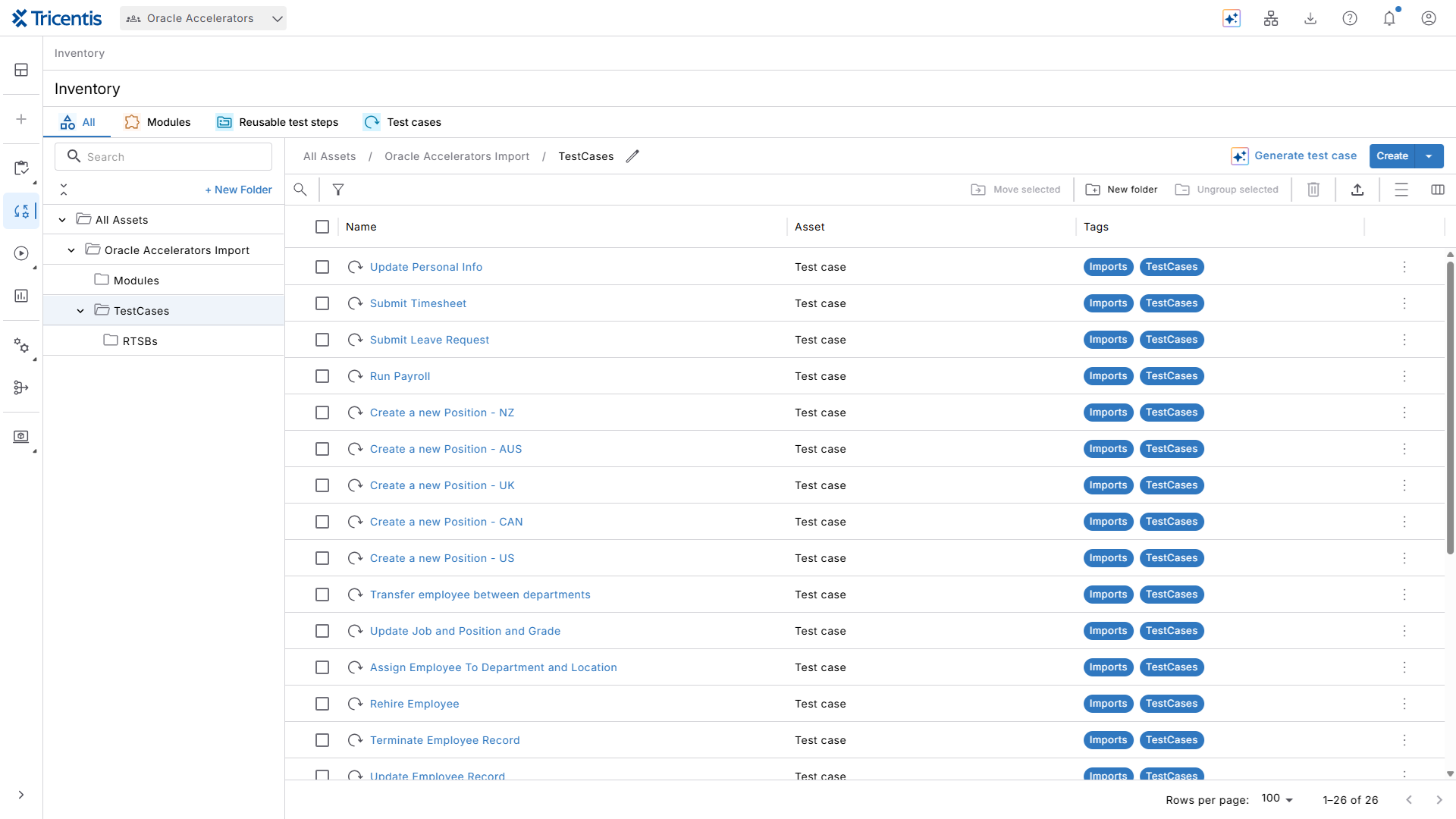The image size is (1456, 819).
Task: Click + New Folder in tree panel
Action: coord(238,190)
